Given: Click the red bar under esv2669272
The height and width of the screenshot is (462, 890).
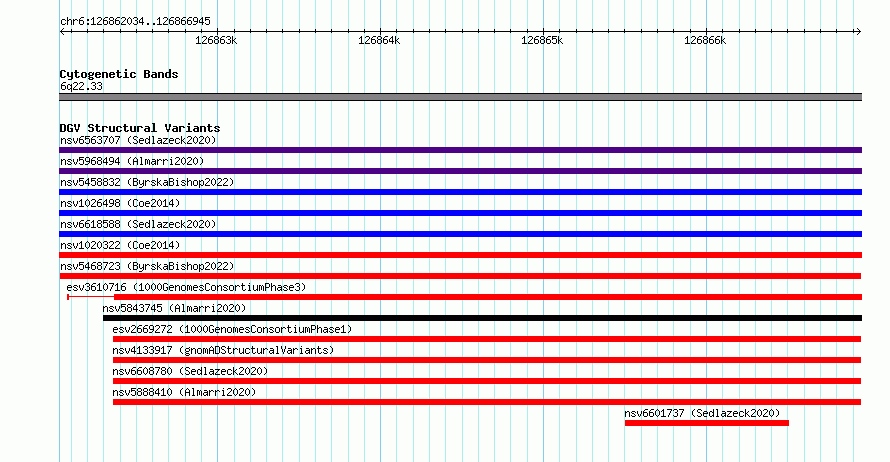Looking at the screenshot, I should coord(487,339).
